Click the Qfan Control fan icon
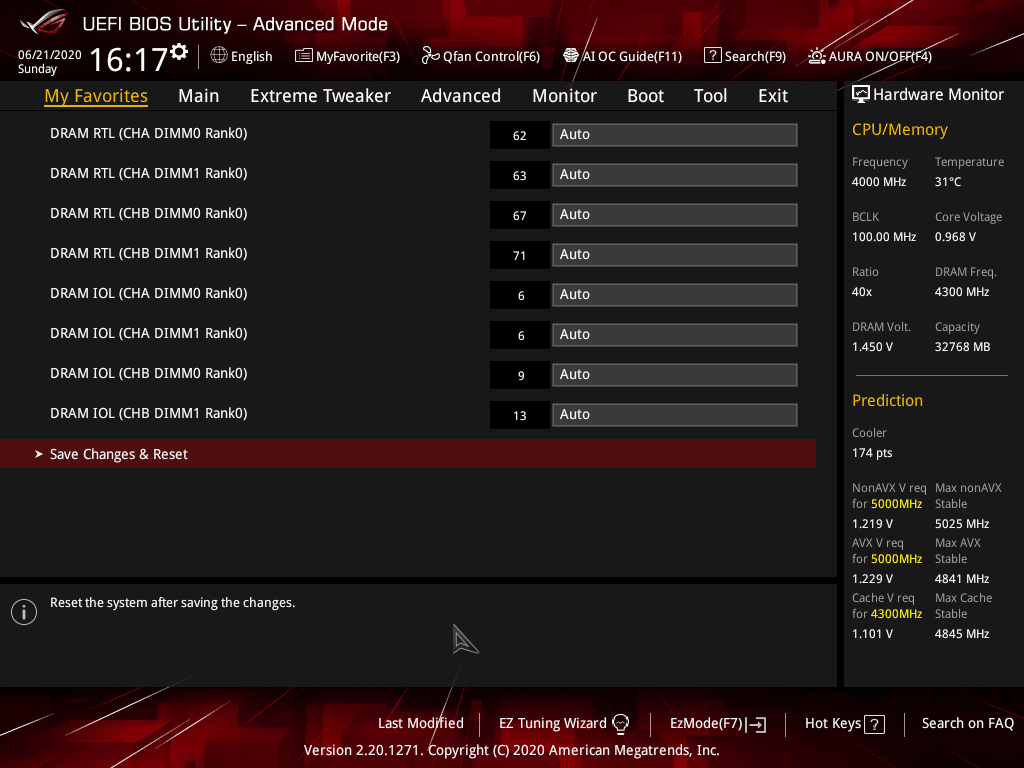1024x768 pixels. point(430,56)
